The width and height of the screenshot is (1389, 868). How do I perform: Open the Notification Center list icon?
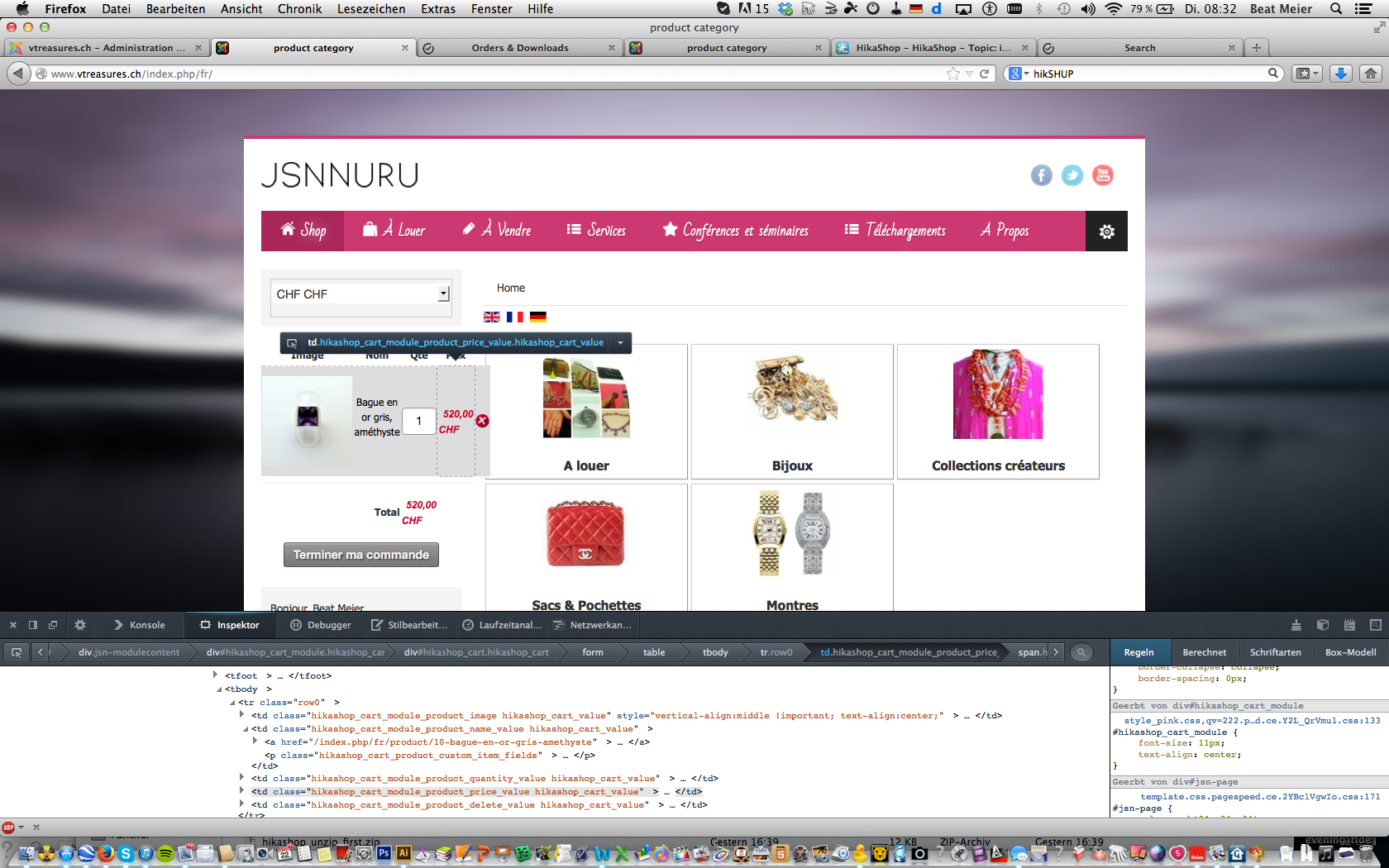pyautogui.click(x=1364, y=9)
